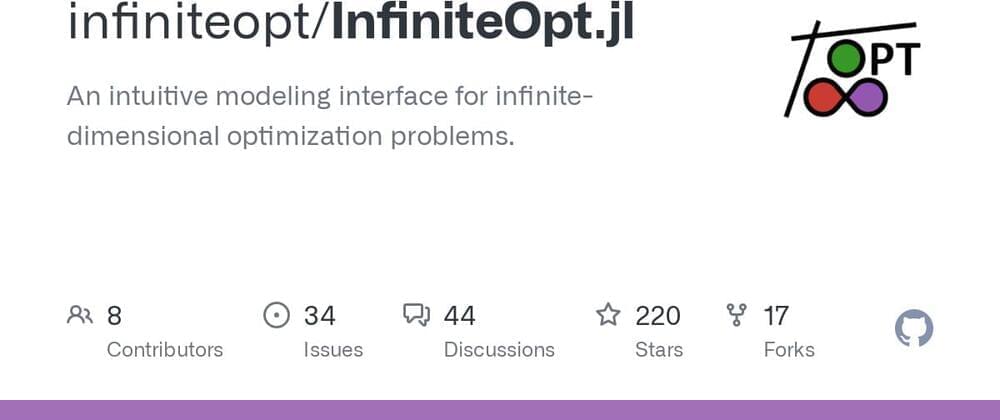Screen dimensions: 1000x420
Task: Click the GitHub octocat icon
Action: pyautogui.click(x=914, y=329)
